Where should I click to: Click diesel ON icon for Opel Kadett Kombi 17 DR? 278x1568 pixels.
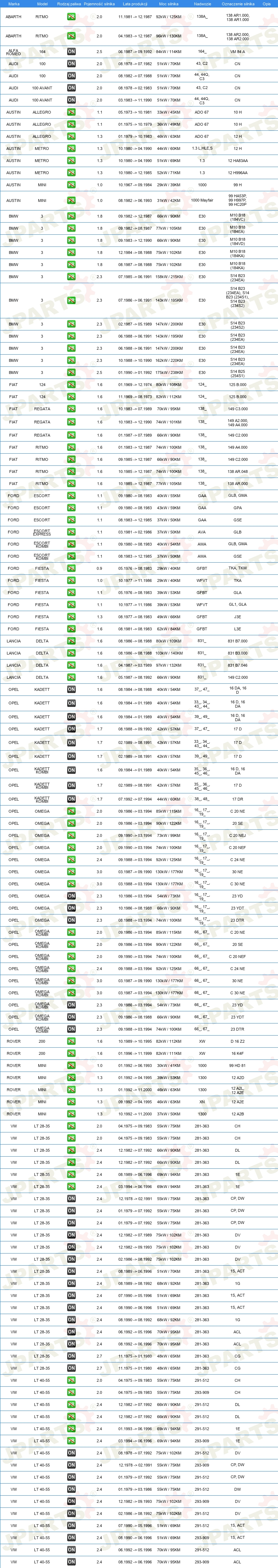71,799
